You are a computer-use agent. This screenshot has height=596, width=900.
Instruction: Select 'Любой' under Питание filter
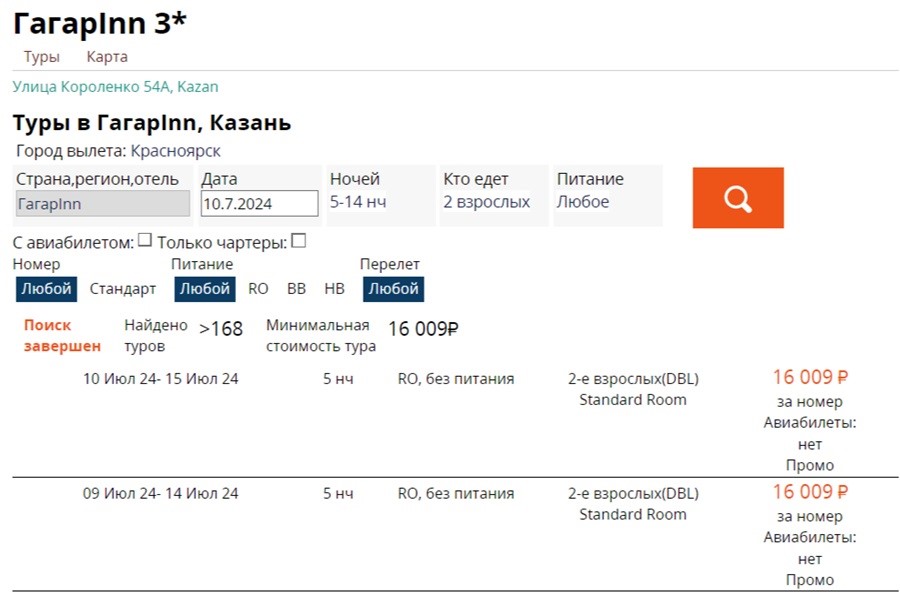[x=205, y=289]
